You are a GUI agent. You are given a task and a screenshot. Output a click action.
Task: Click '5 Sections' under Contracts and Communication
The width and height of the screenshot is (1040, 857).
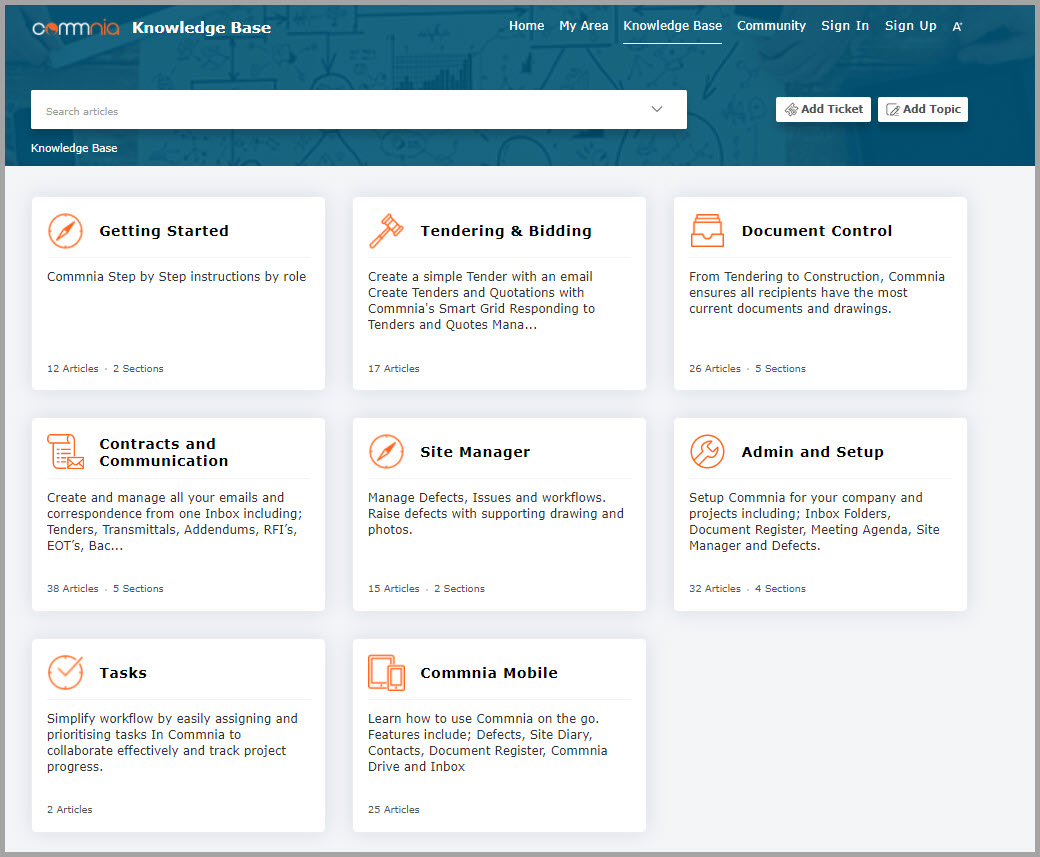[138, 589]
